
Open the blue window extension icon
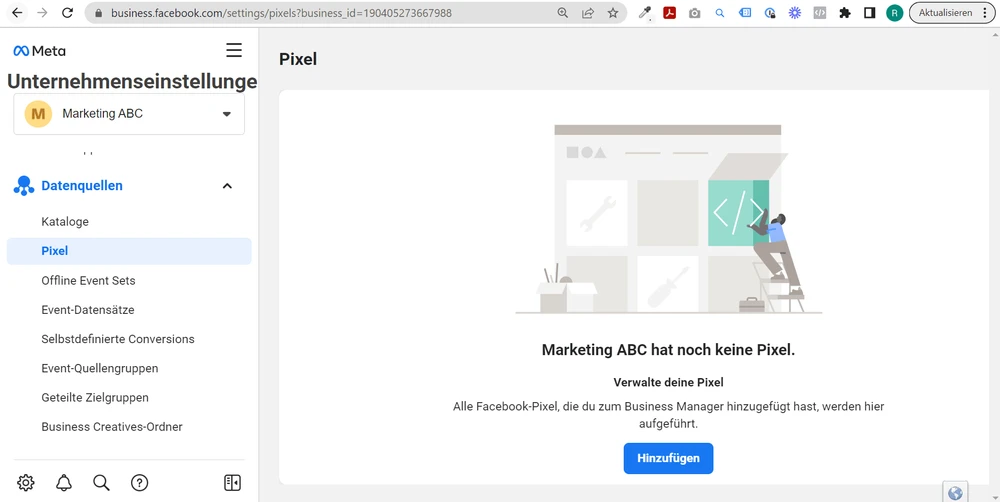(745, 13)
